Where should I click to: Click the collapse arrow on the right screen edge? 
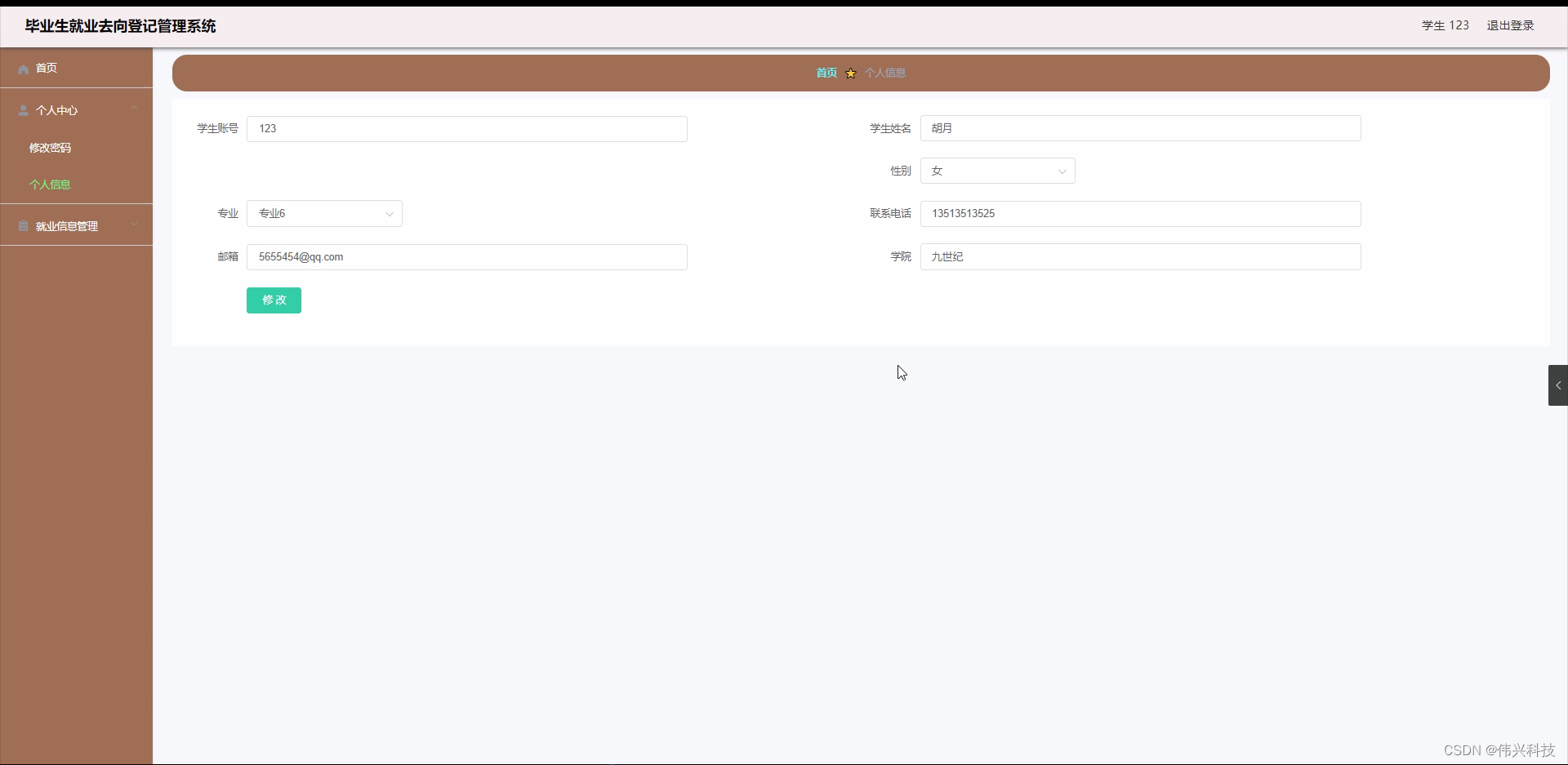1558,385
